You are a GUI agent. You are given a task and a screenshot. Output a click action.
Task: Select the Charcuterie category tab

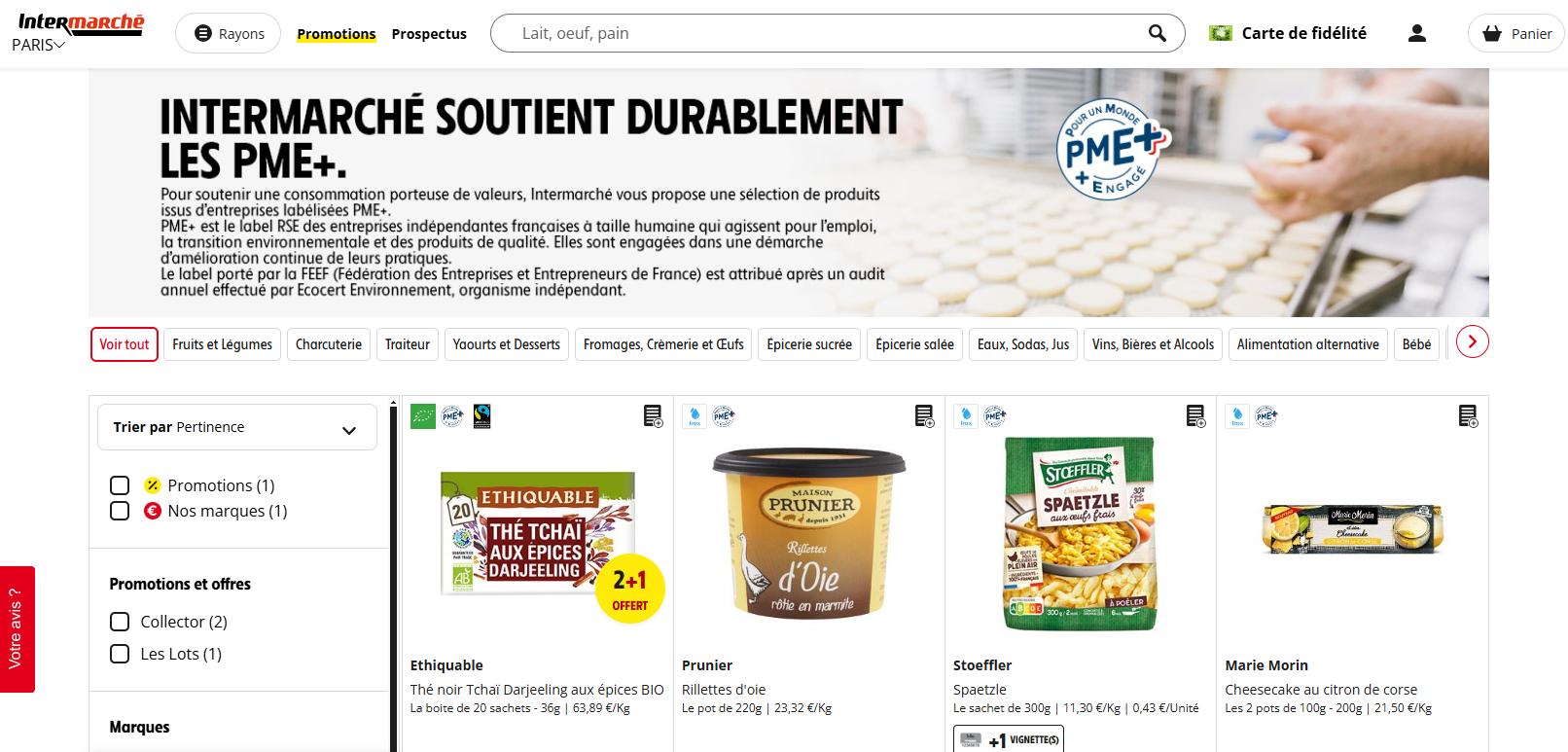pyautogui.click(x=329, y=344)
